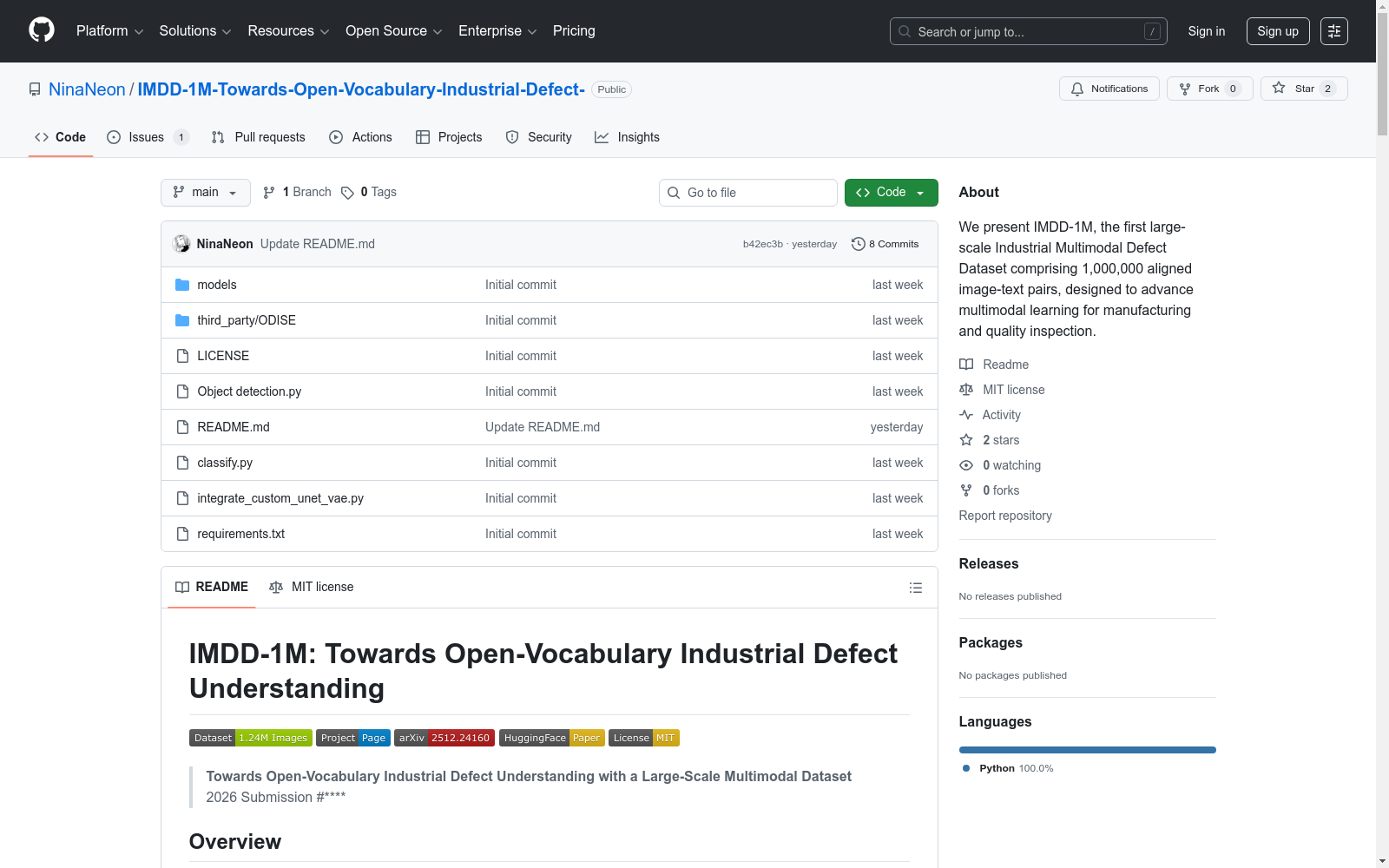
Task: Click the Python 100.0% language link
Action: (1007, 768)
